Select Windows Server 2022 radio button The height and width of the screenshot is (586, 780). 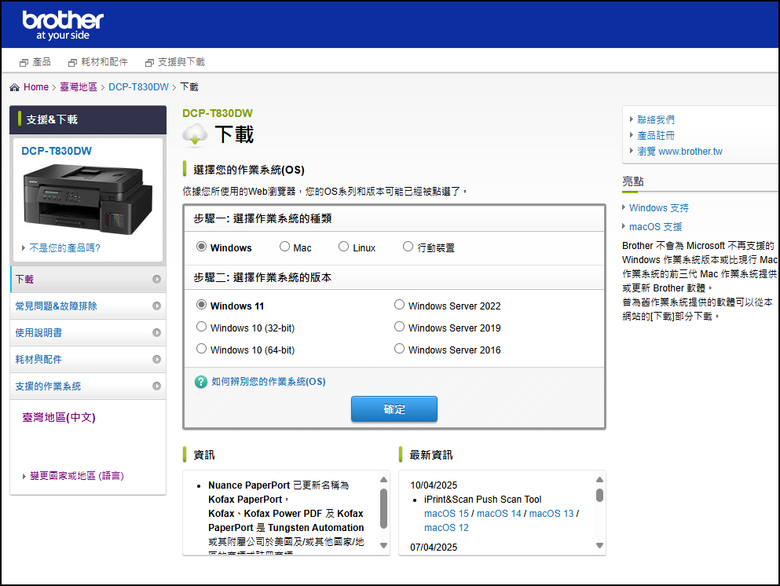pos(399,304)
